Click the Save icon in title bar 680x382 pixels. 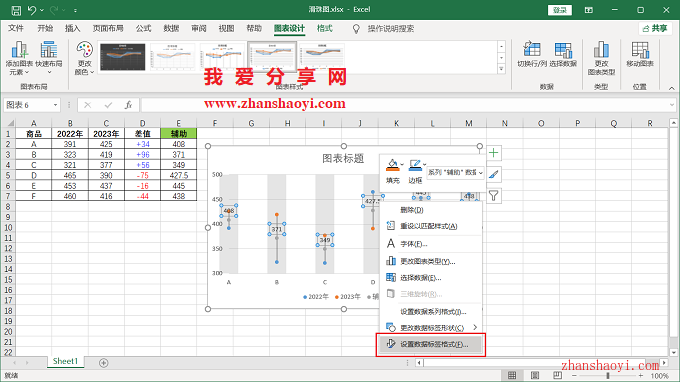[16, 10]
